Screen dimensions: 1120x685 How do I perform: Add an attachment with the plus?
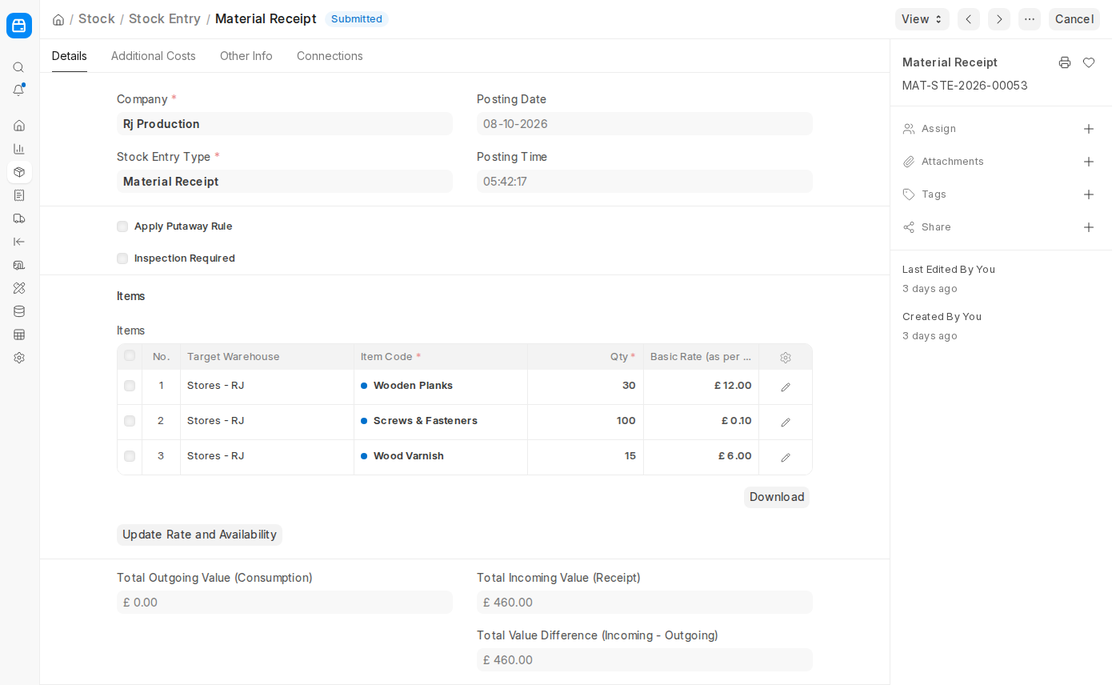point(1089,161)
